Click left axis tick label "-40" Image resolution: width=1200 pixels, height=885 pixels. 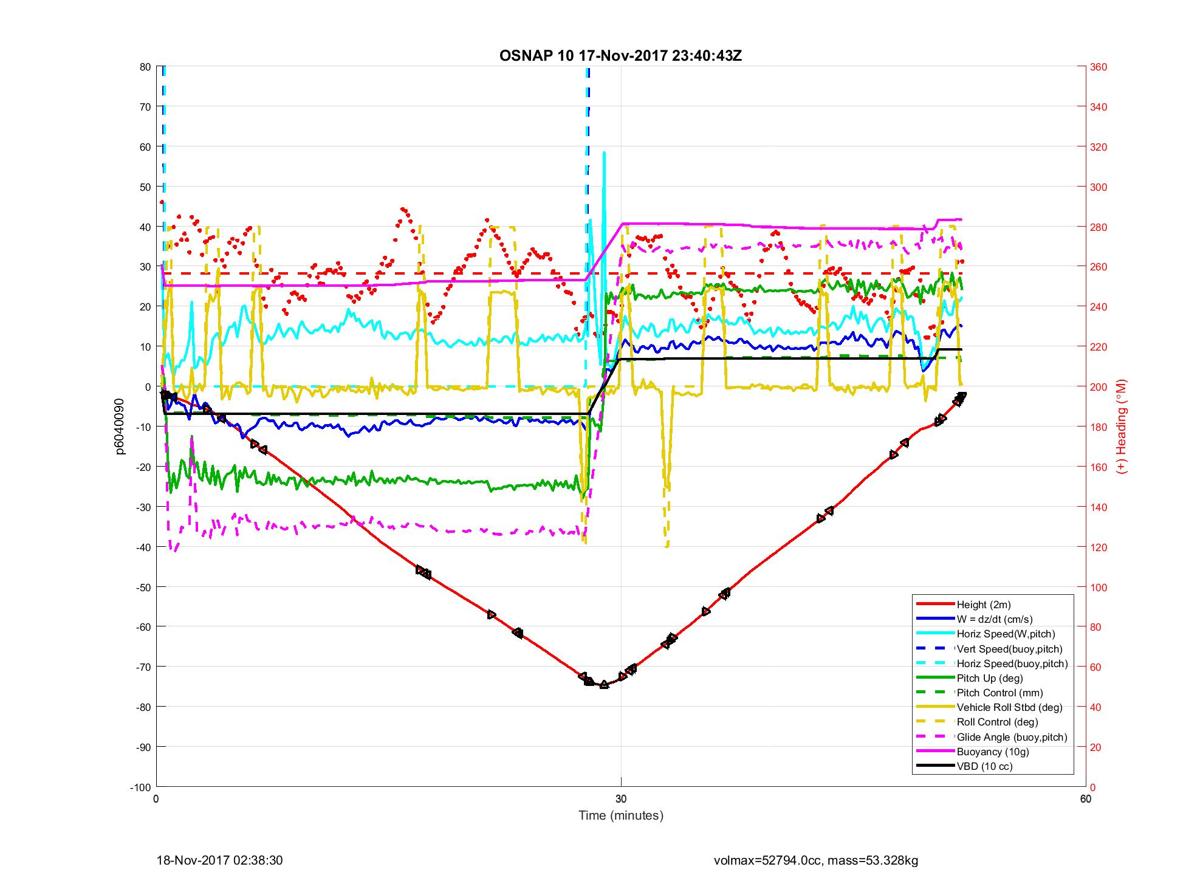tap(142, 547)
